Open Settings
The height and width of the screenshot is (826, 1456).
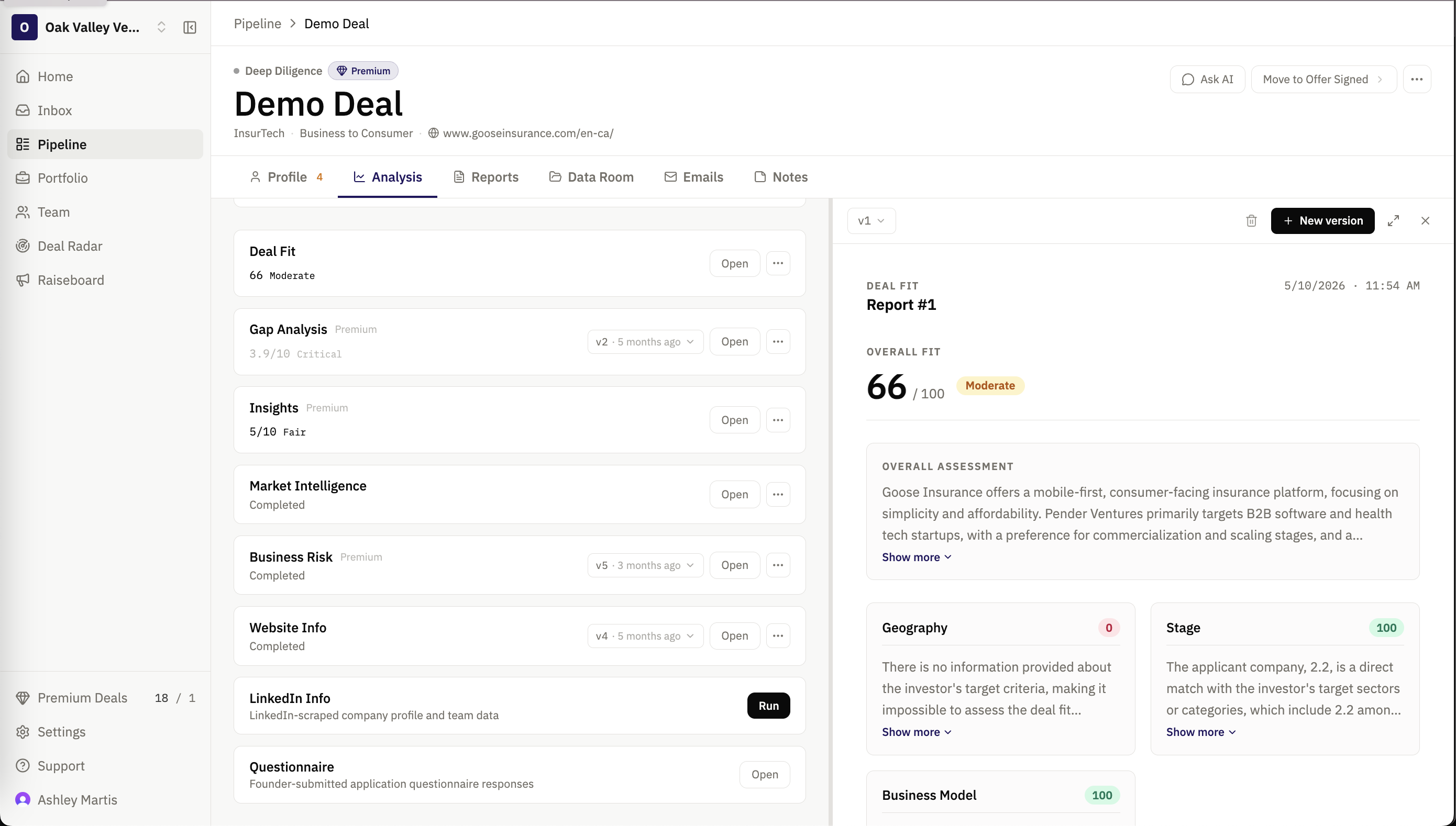point(105,732)
